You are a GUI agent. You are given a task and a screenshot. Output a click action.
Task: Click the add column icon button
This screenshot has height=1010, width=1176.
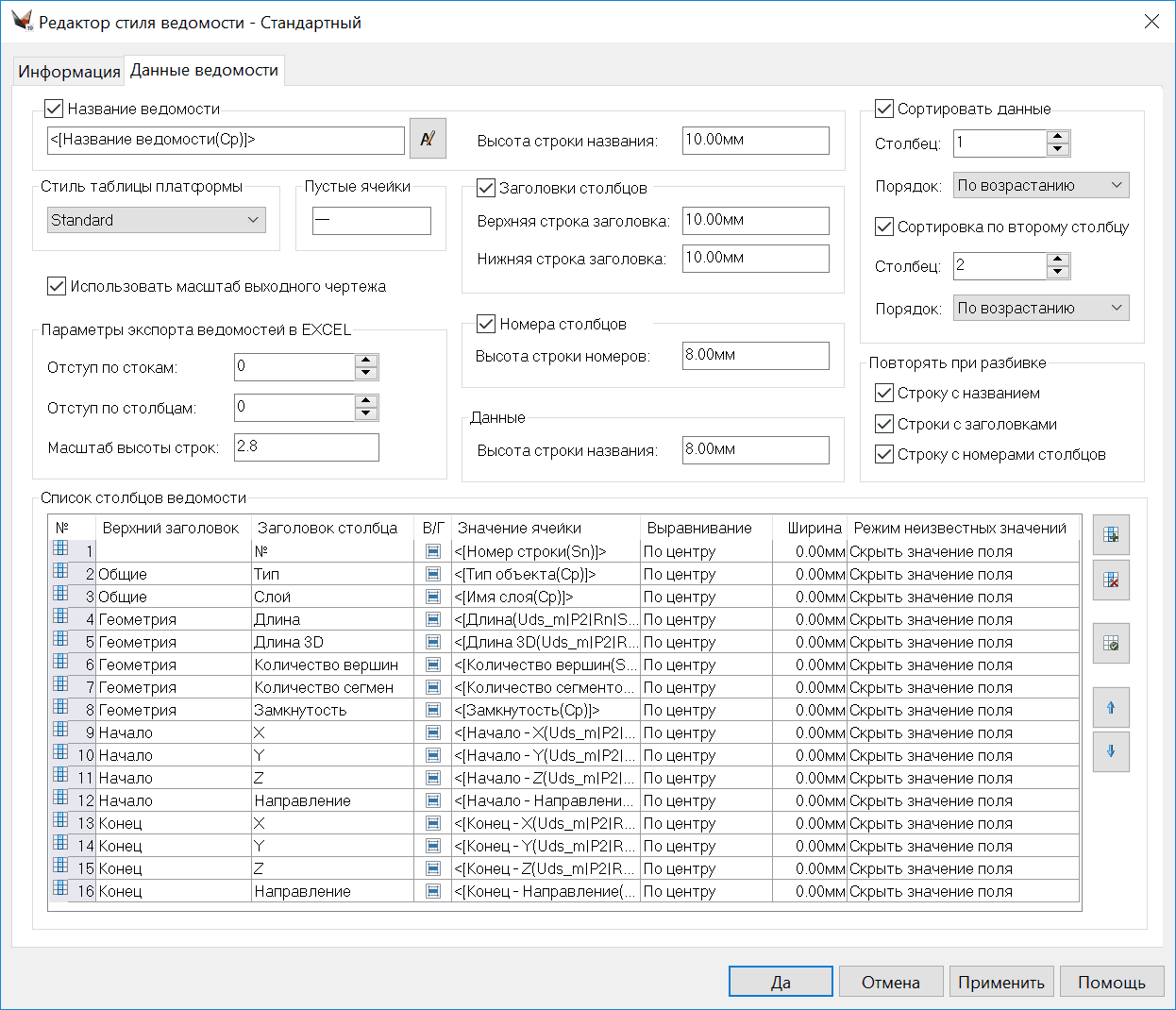[x=1111, y=535]
